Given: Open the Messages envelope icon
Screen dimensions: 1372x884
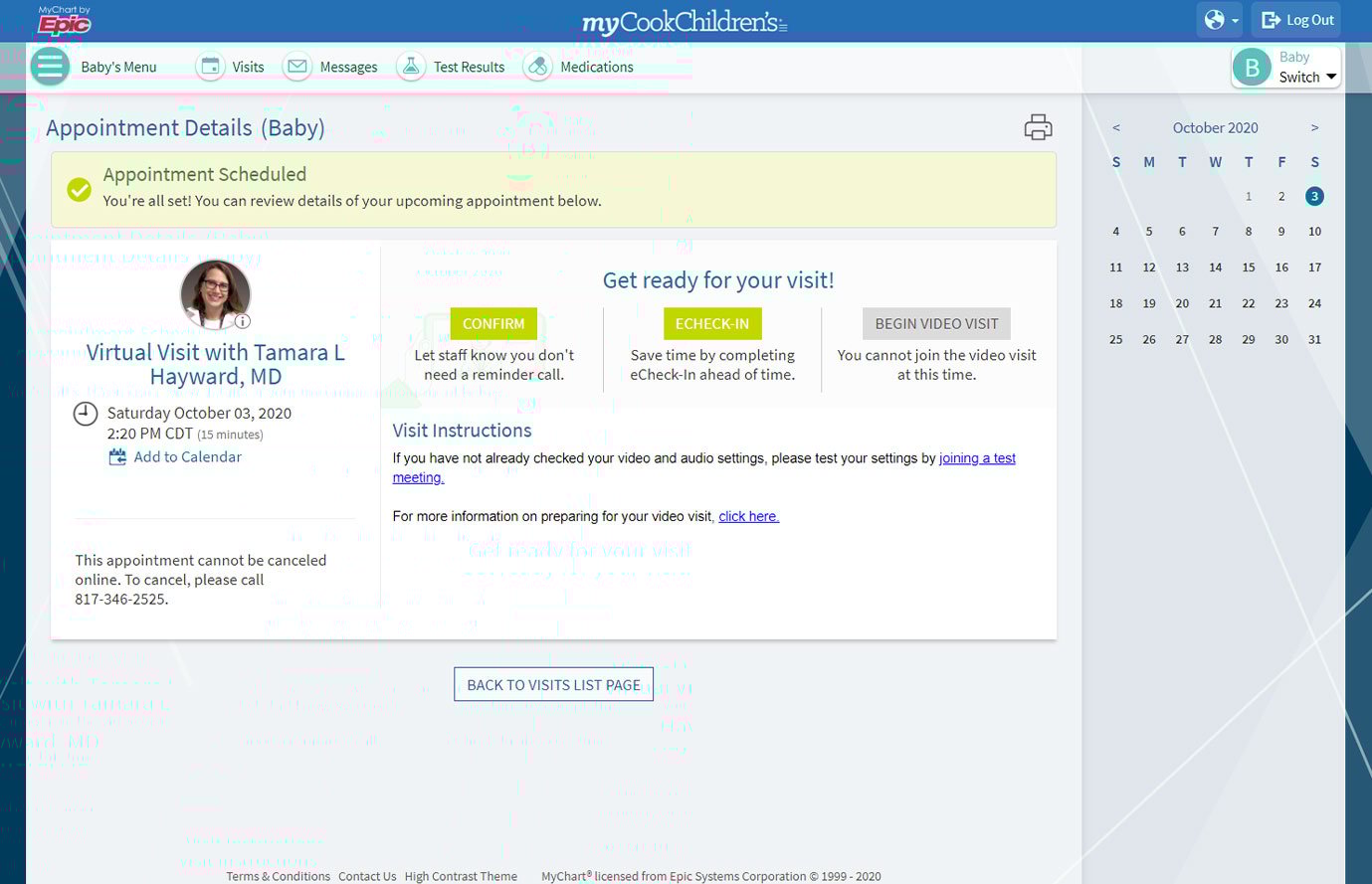Looking at the screenshot, I should point(296,67).
